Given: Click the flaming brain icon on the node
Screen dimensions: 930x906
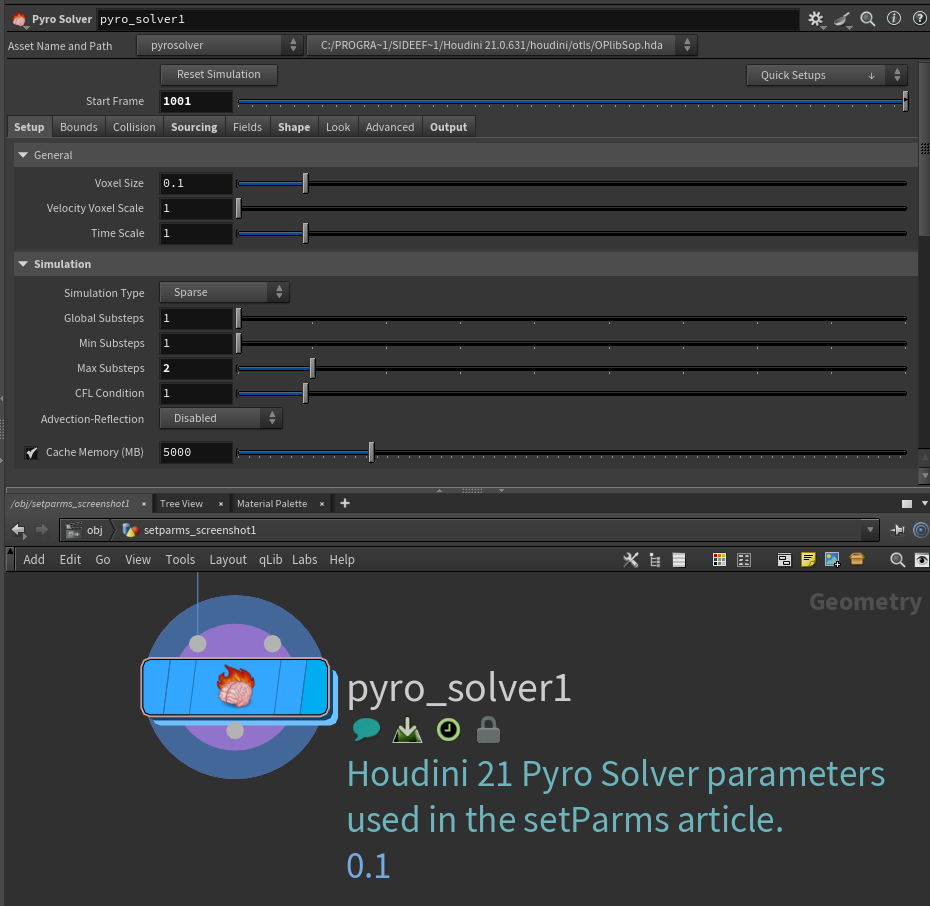Looking at the screenshot, I should [x=235, y=686].
